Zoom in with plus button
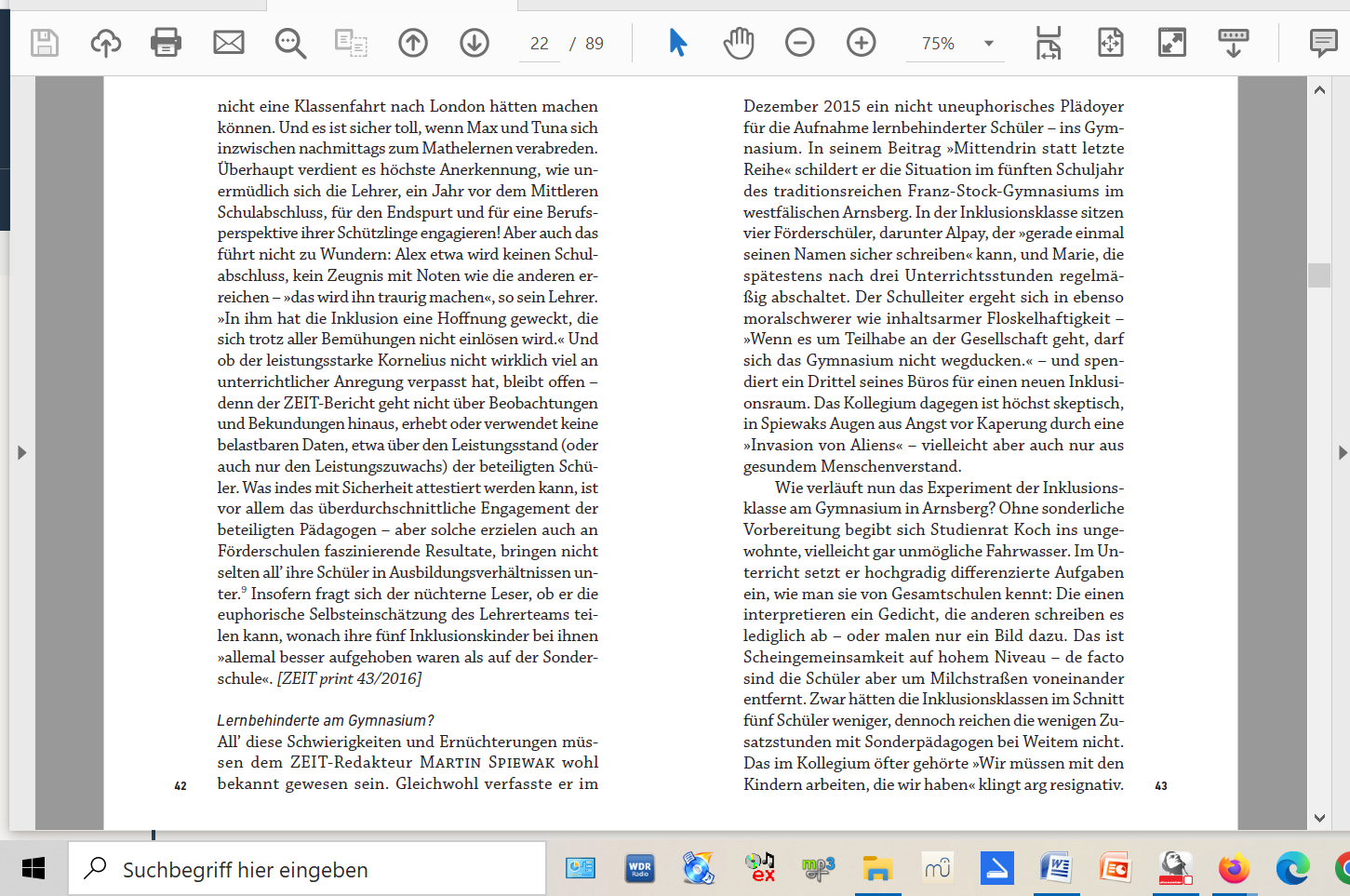Viewport: 1350px width, 896px height. pos(861,43)
